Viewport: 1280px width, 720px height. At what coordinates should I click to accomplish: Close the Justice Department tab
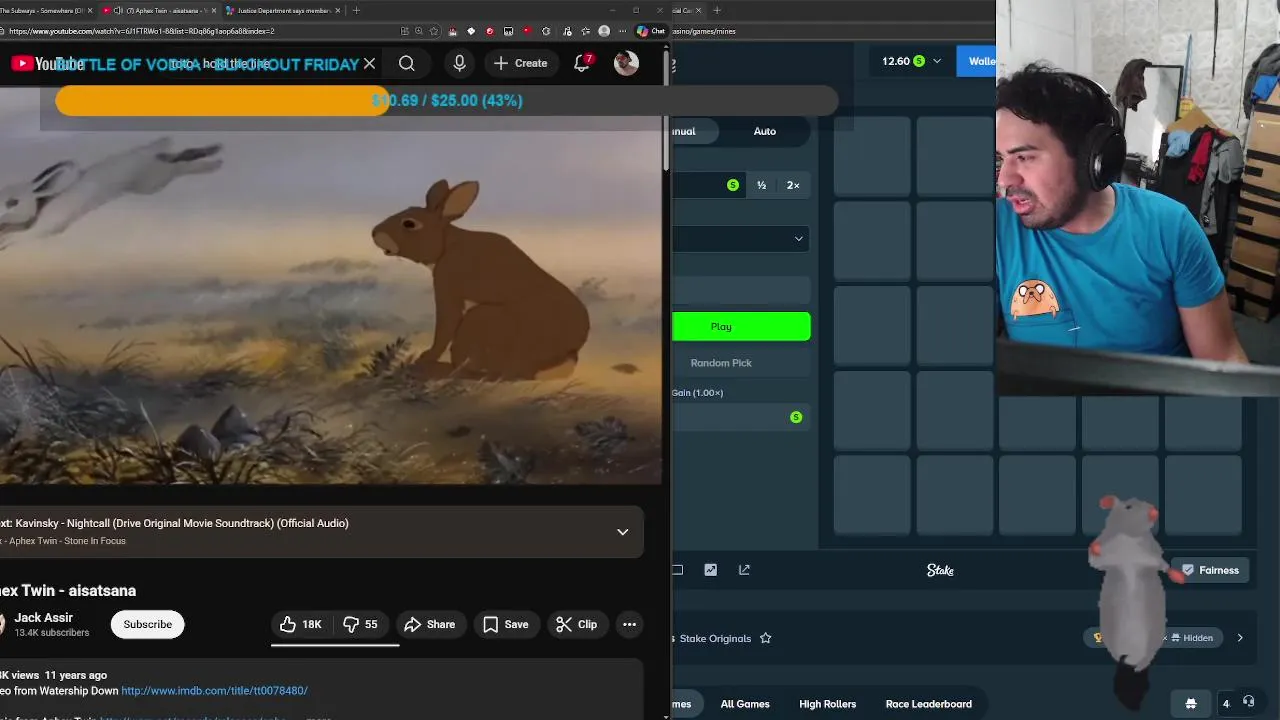pyautogui.click(x=337, y=10)
